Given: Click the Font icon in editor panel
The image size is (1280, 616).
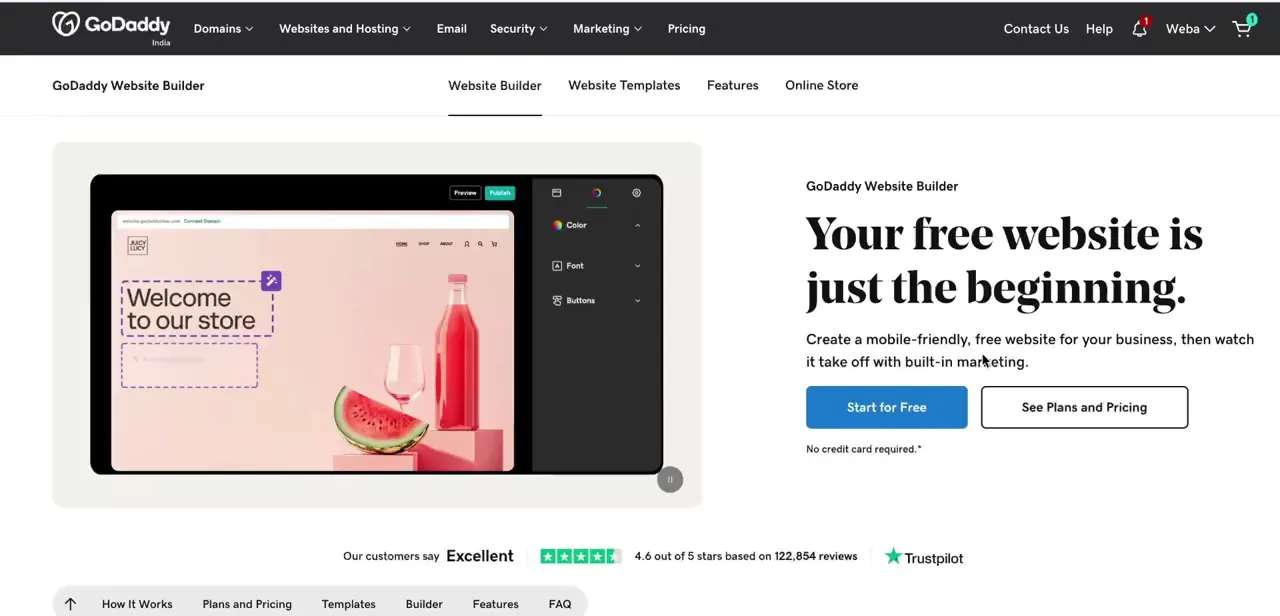Looking at the screenshot, I should point(557,266).
